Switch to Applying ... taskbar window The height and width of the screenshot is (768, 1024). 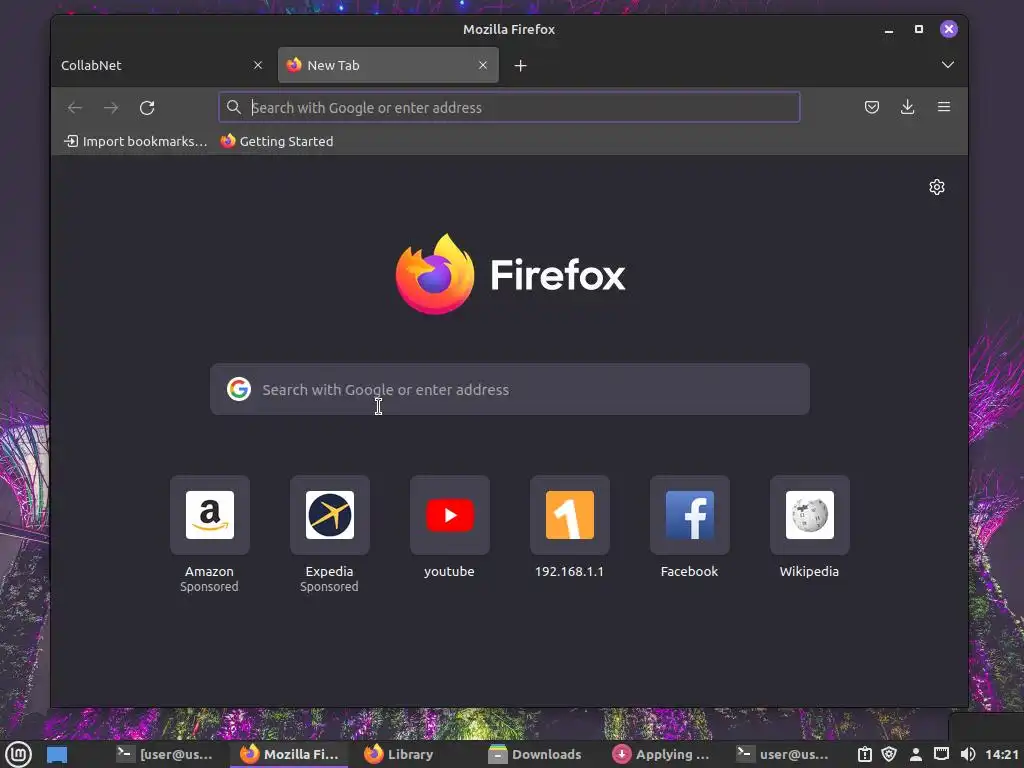pos(661,754)
